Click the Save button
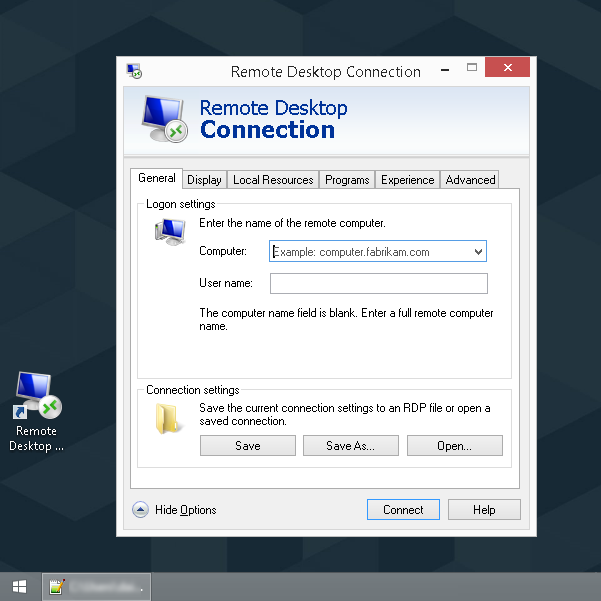This screenshot has height=601, width=601. (248, 445)
